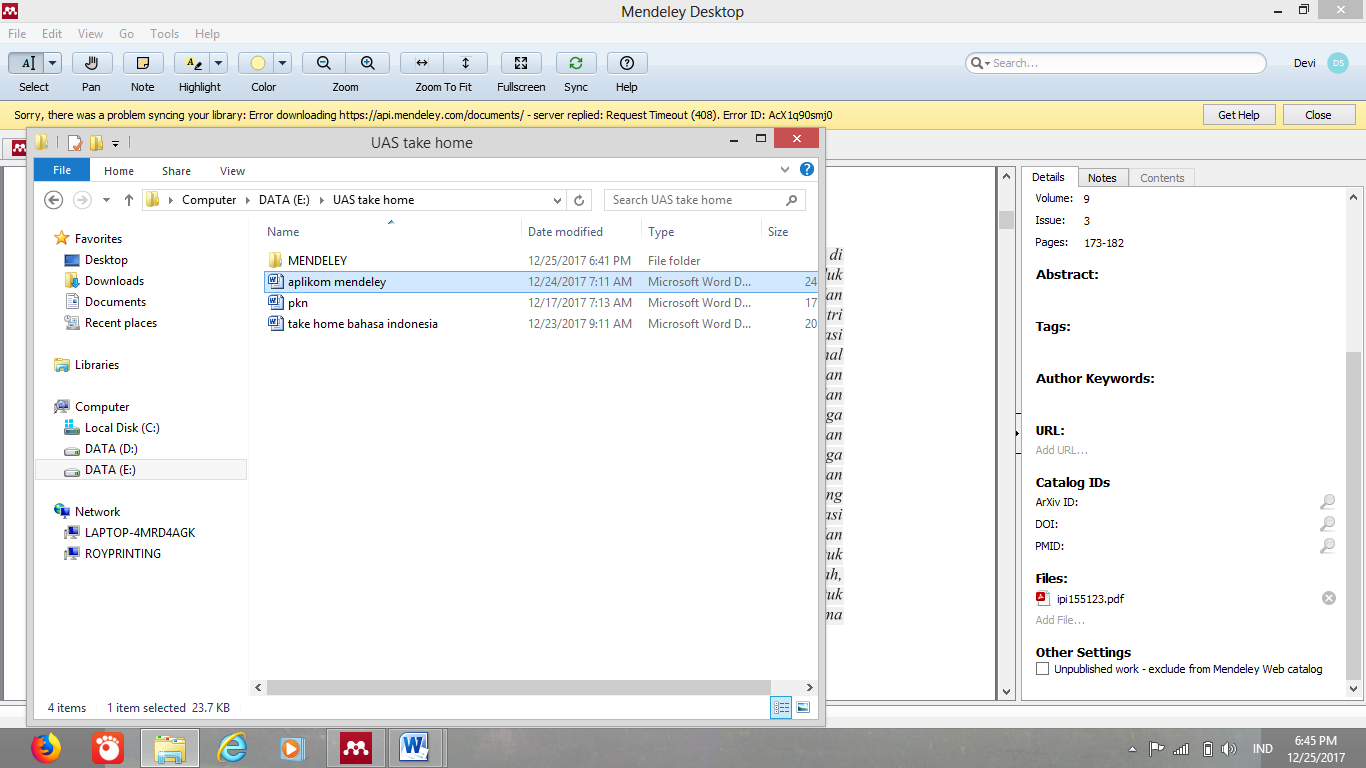
Task: Zoom in with the plus magnifier
Action: point(368,63)
